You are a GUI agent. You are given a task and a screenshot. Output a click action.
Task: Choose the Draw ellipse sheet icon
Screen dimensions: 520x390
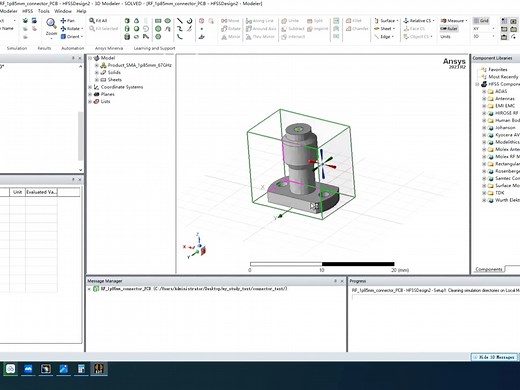[x=168, y=21]
